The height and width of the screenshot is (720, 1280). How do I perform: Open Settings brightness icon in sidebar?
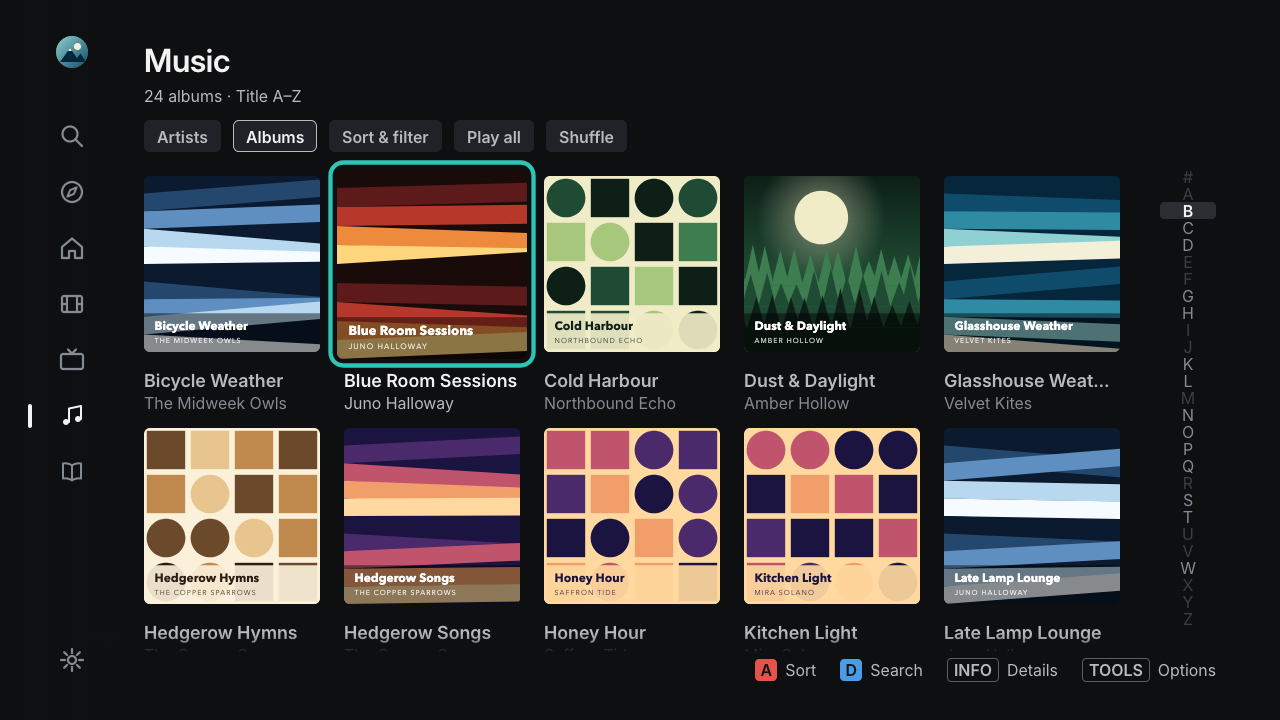point(72,660)
